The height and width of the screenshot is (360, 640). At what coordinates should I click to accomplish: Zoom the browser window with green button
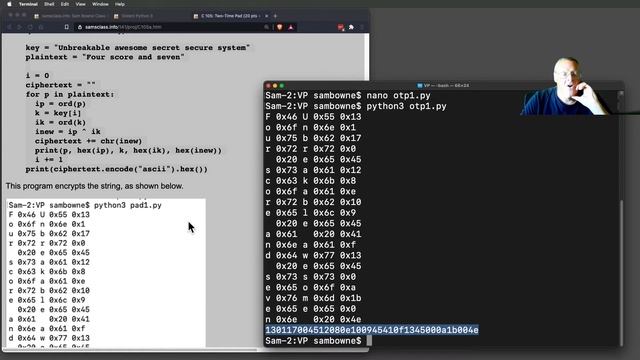tap(24, 15)
